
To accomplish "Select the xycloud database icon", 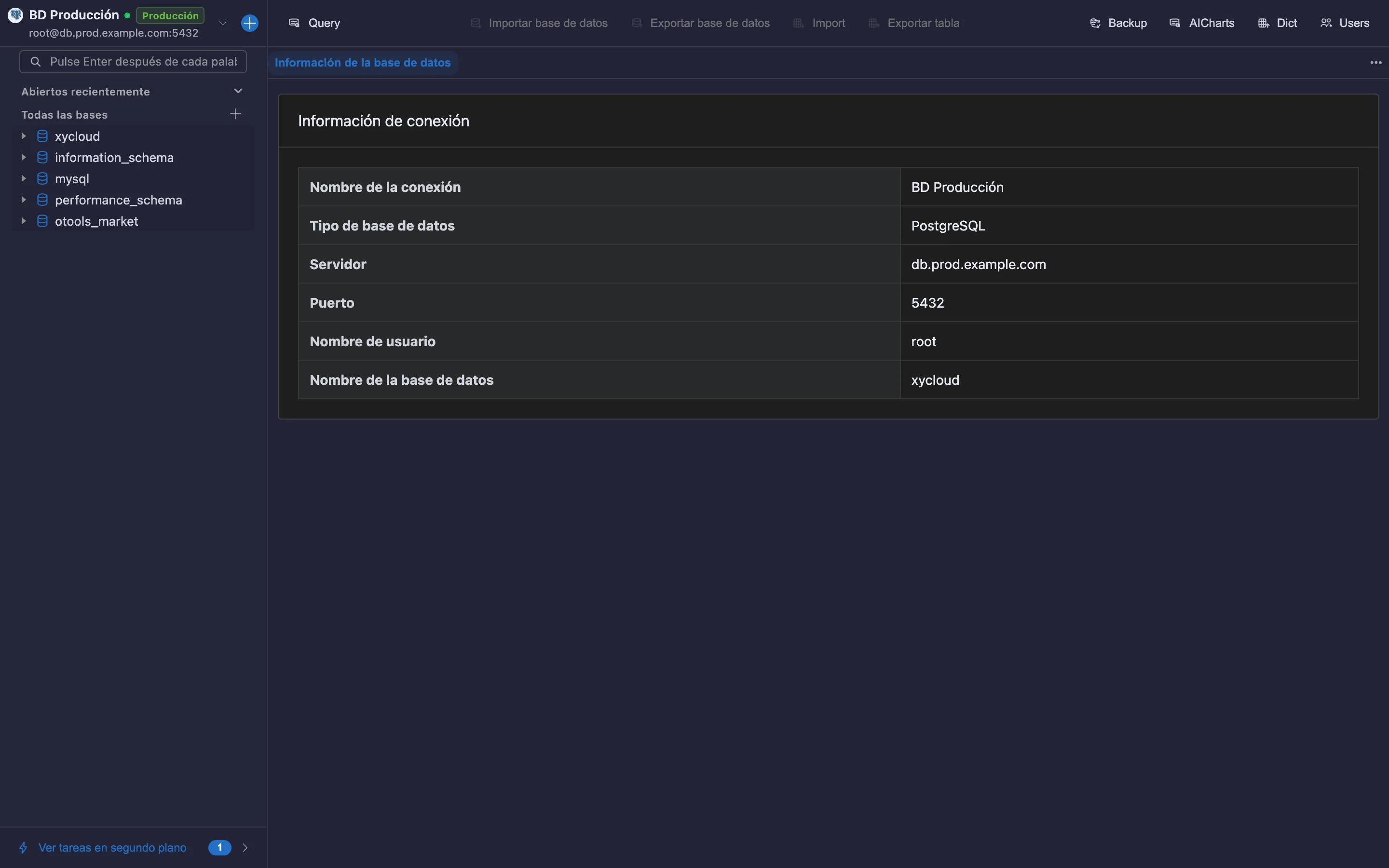I will [42, 136].
